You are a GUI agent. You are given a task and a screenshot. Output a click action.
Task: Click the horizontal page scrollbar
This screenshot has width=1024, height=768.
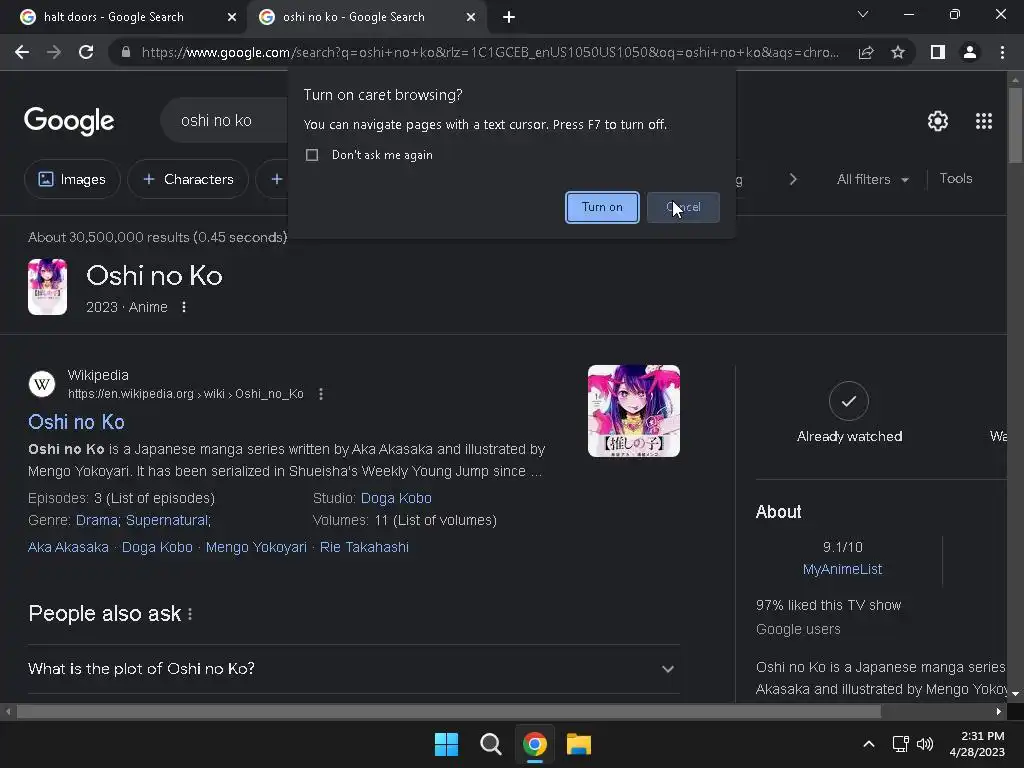(x=449, y=711)
